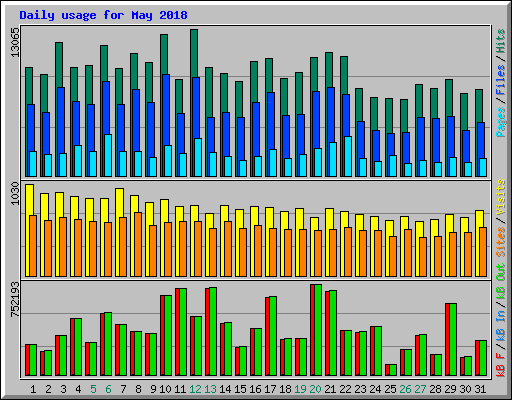
Task: Select the green kB bar for day 11
Action: [x=183, y=332]
